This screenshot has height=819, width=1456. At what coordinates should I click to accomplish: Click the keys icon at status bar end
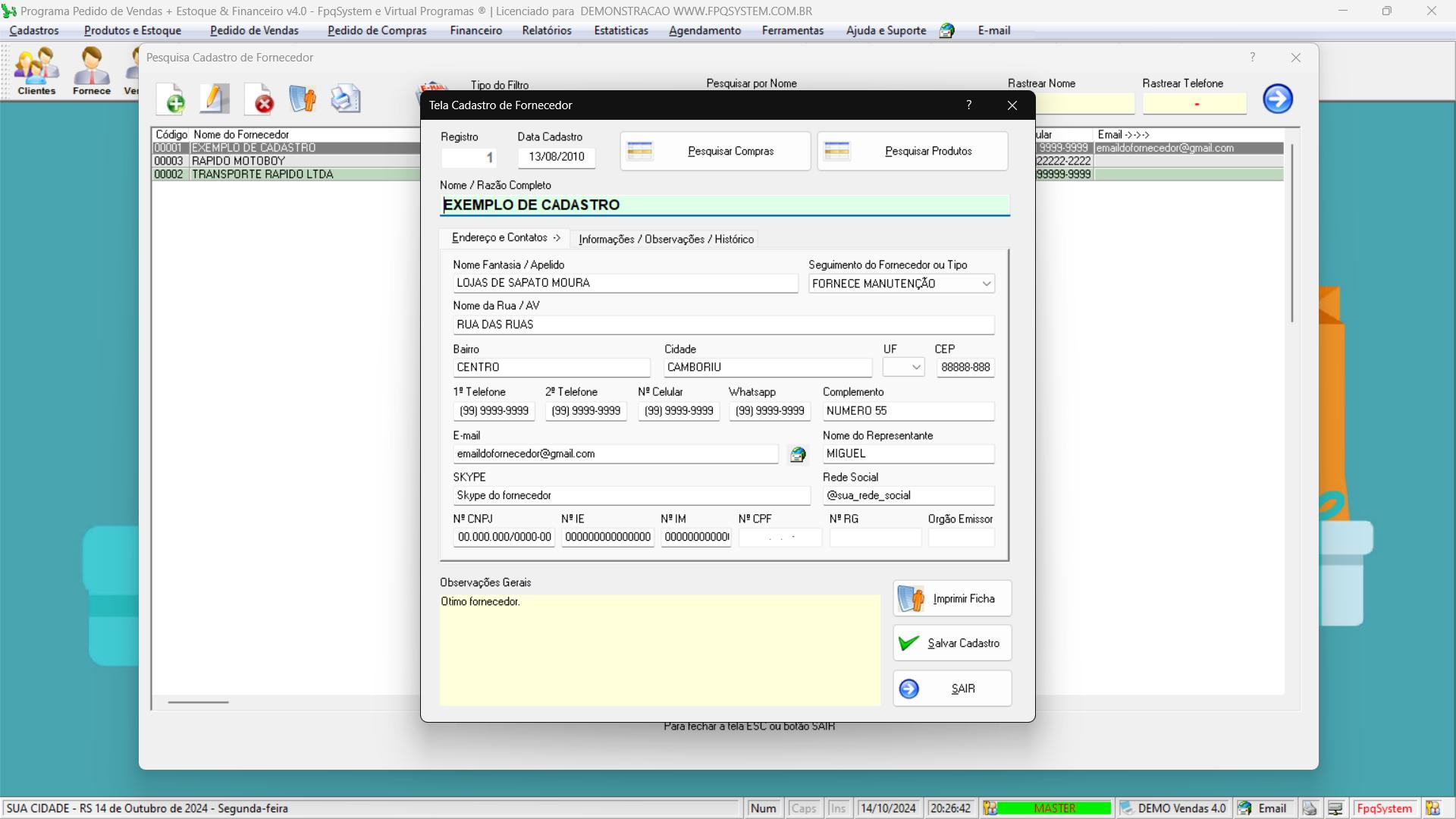[1432, 808]
